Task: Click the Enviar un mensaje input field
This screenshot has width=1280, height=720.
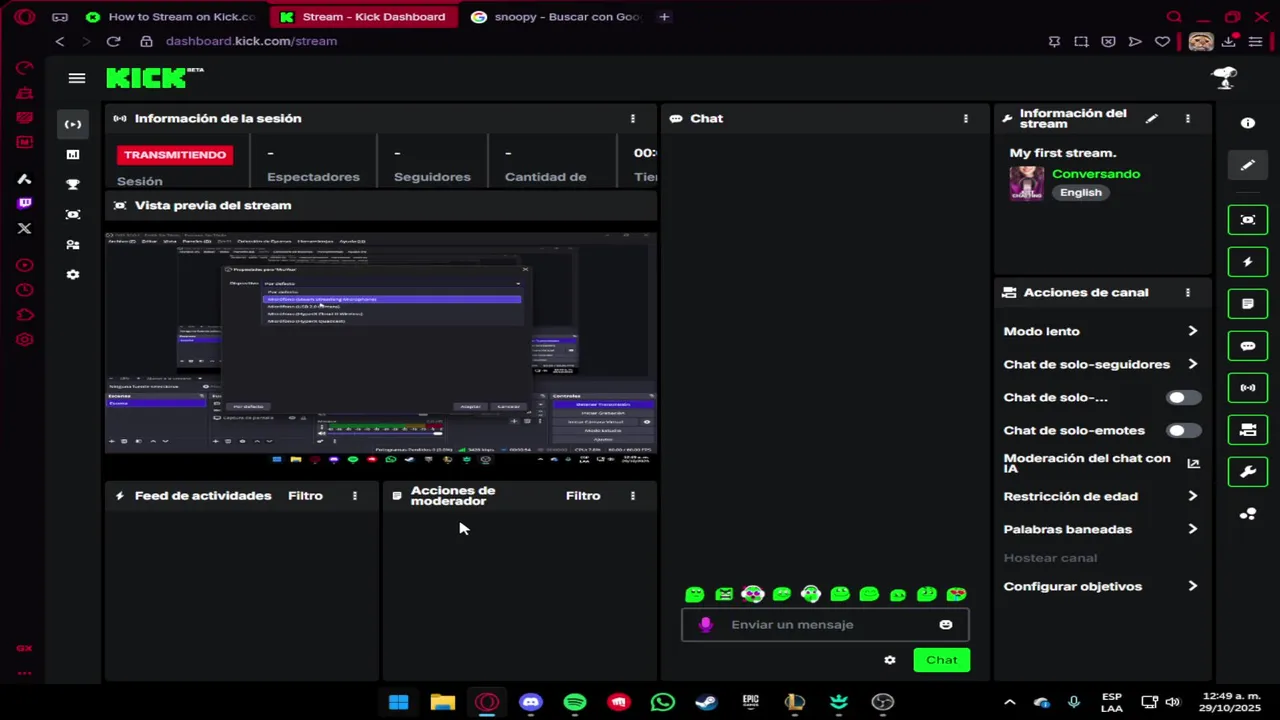Action: click(x=825, y=625)
